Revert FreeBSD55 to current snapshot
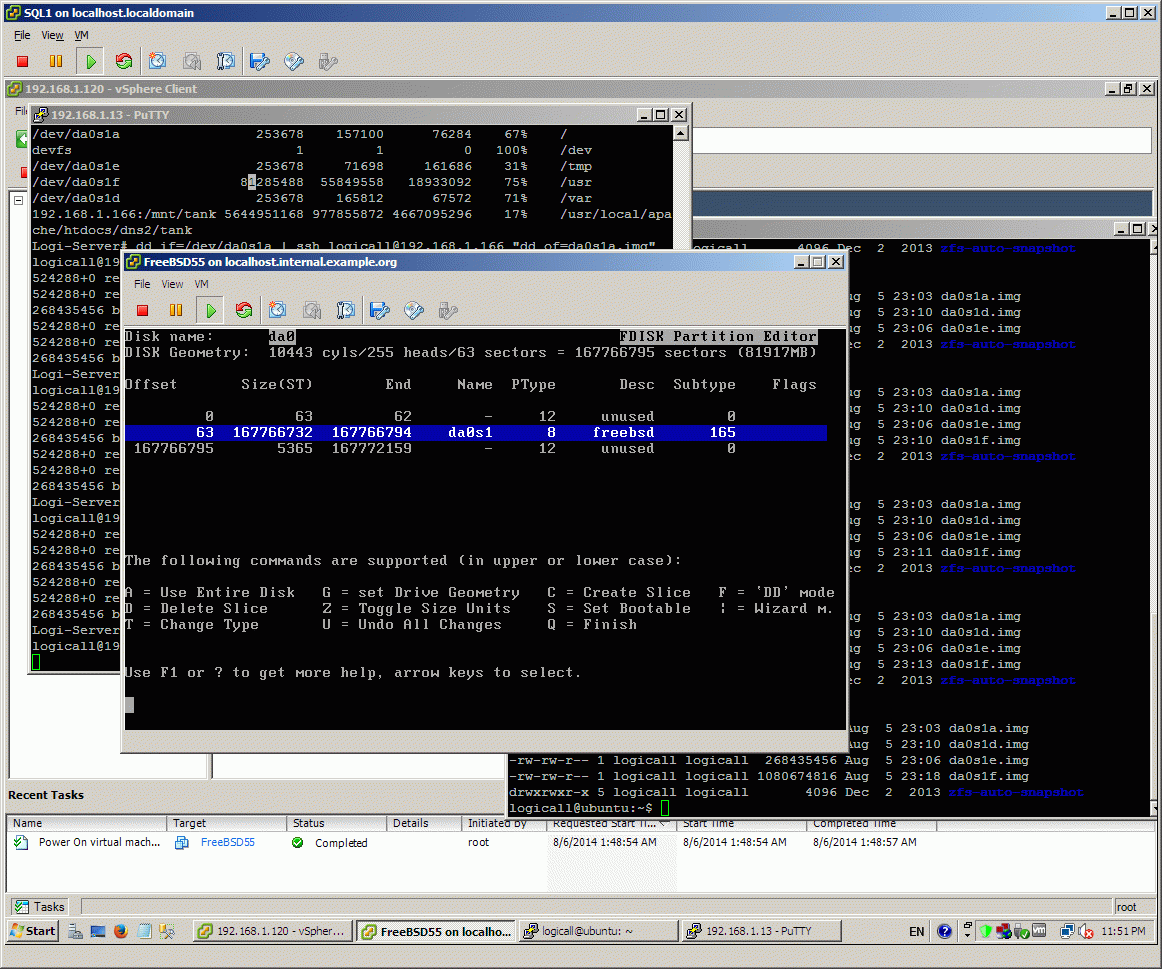 (312, 310)
